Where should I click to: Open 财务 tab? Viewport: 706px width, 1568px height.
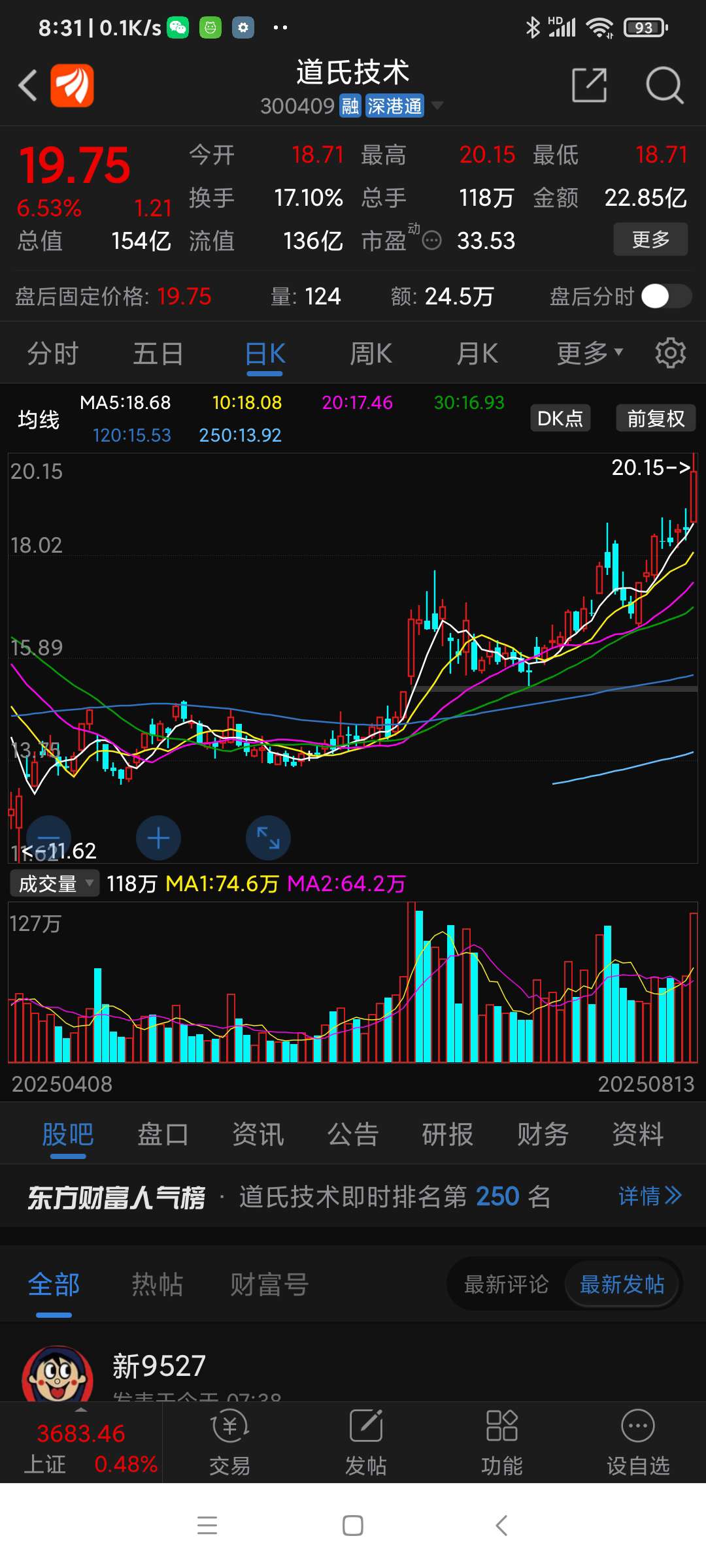tap(543, 1134)
